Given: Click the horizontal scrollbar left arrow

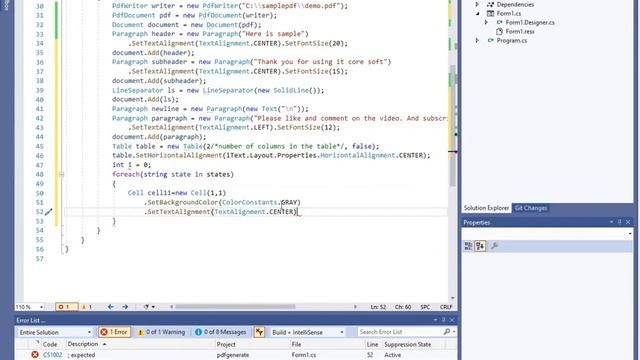Looking at the screenshot, I should (171, 307).
